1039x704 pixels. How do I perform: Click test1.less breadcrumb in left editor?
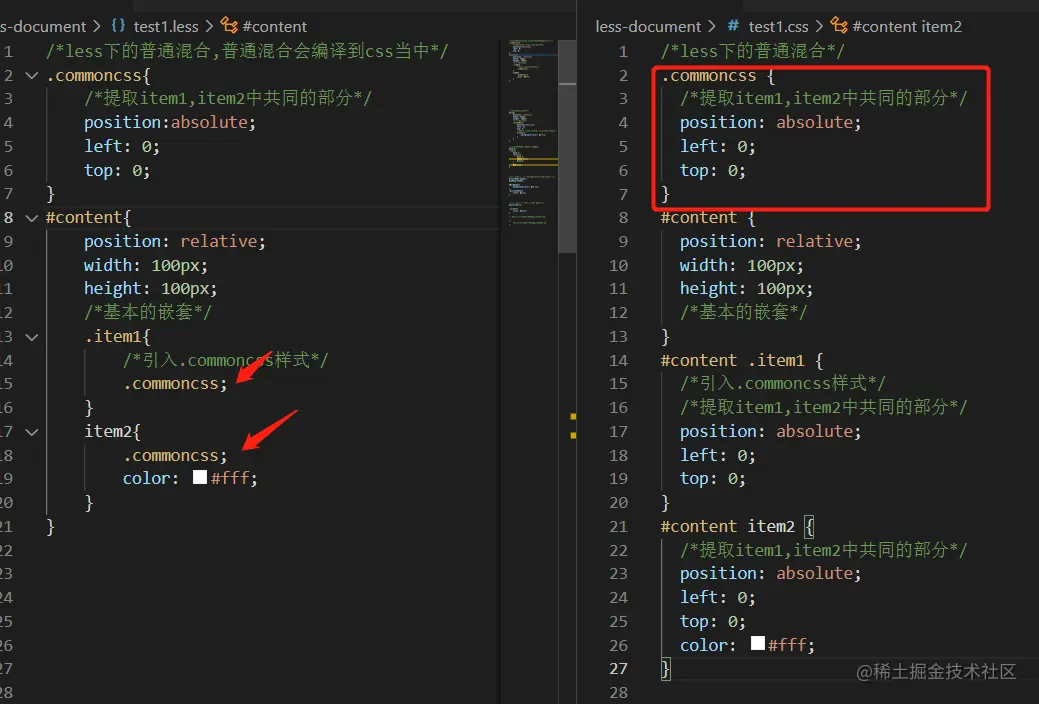(x=166, y=27)
